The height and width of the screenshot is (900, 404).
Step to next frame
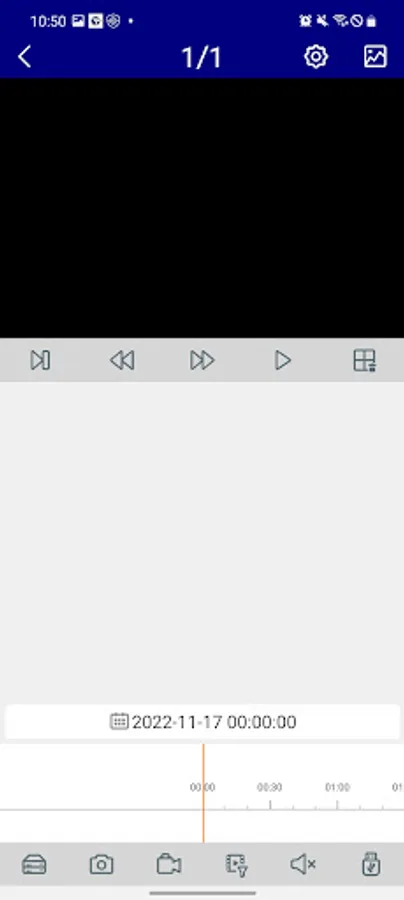(x=40, y=360)
